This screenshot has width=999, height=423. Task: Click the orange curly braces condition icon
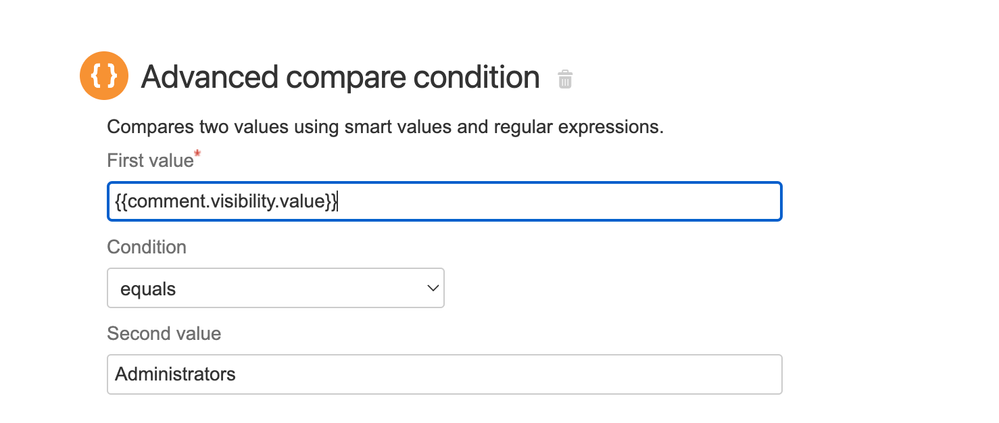104,76
